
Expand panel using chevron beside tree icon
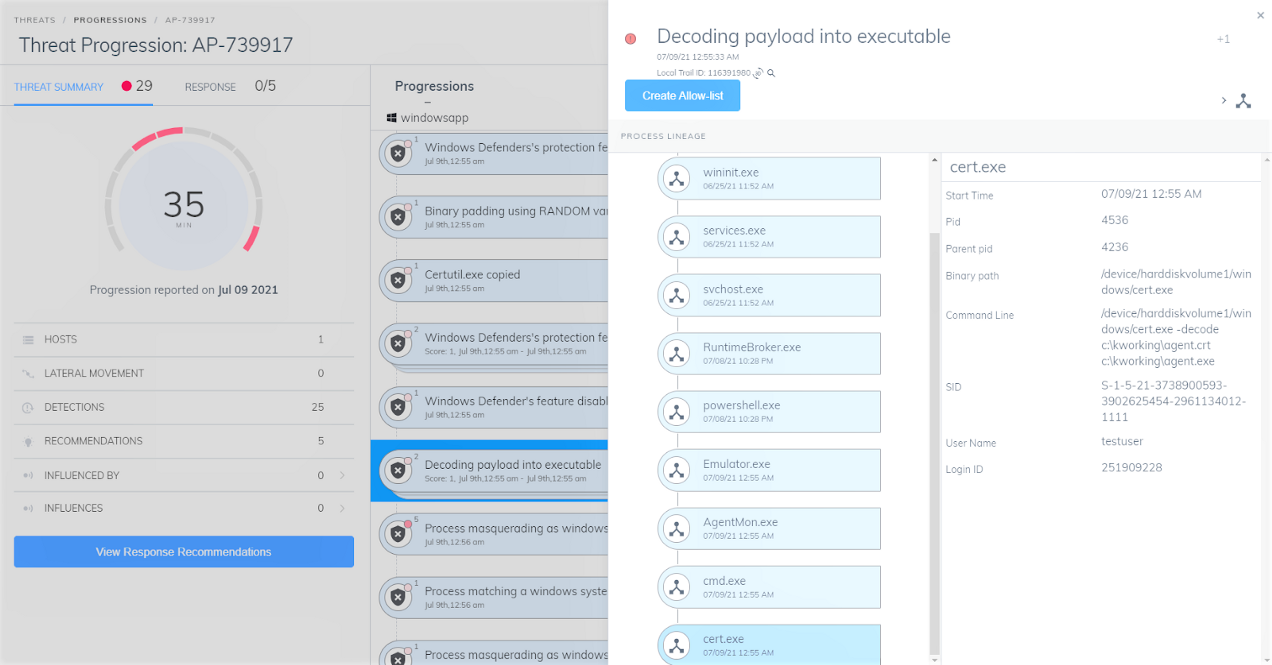tap(1224, 101)
